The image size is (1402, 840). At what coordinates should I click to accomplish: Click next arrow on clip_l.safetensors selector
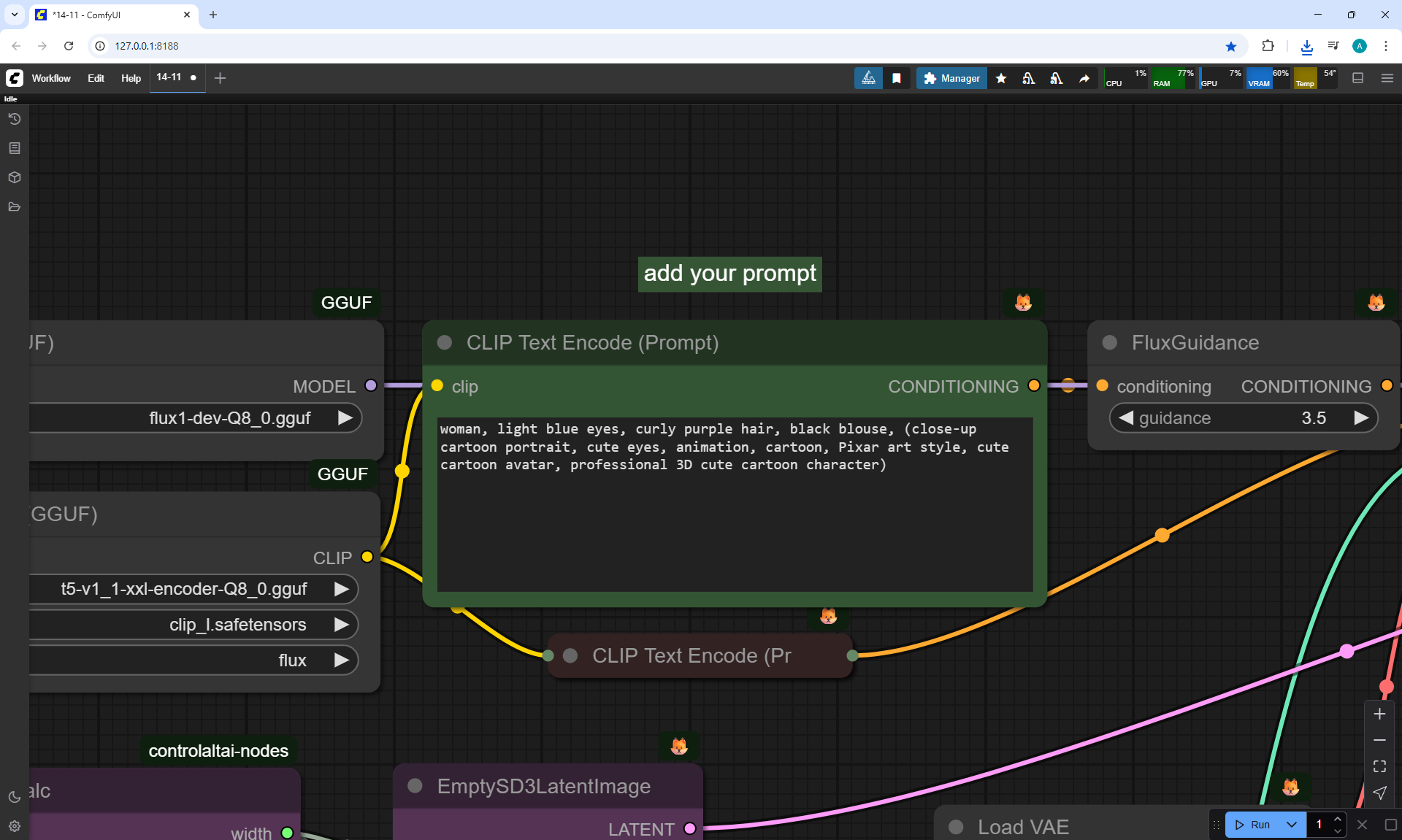(341, 625)
